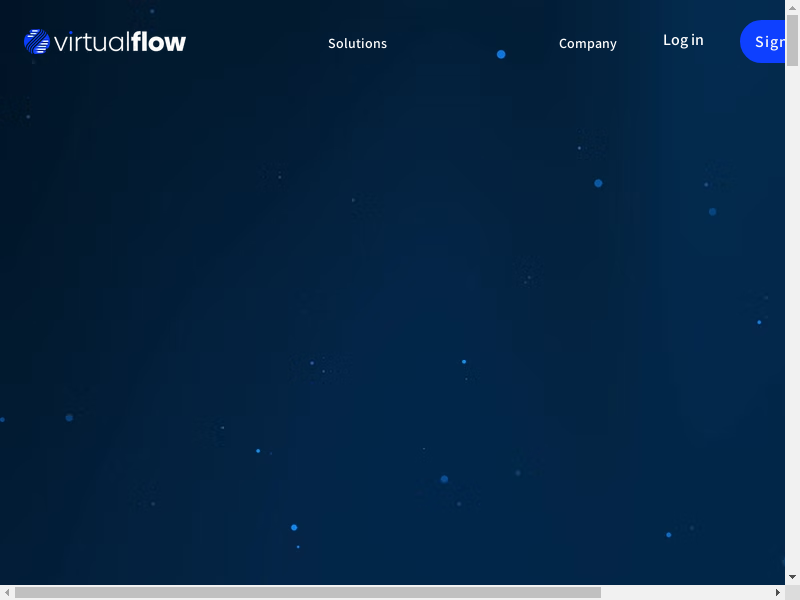Click the Log in link
Viewport: 800px width, 600px height.
pos(683,40)
